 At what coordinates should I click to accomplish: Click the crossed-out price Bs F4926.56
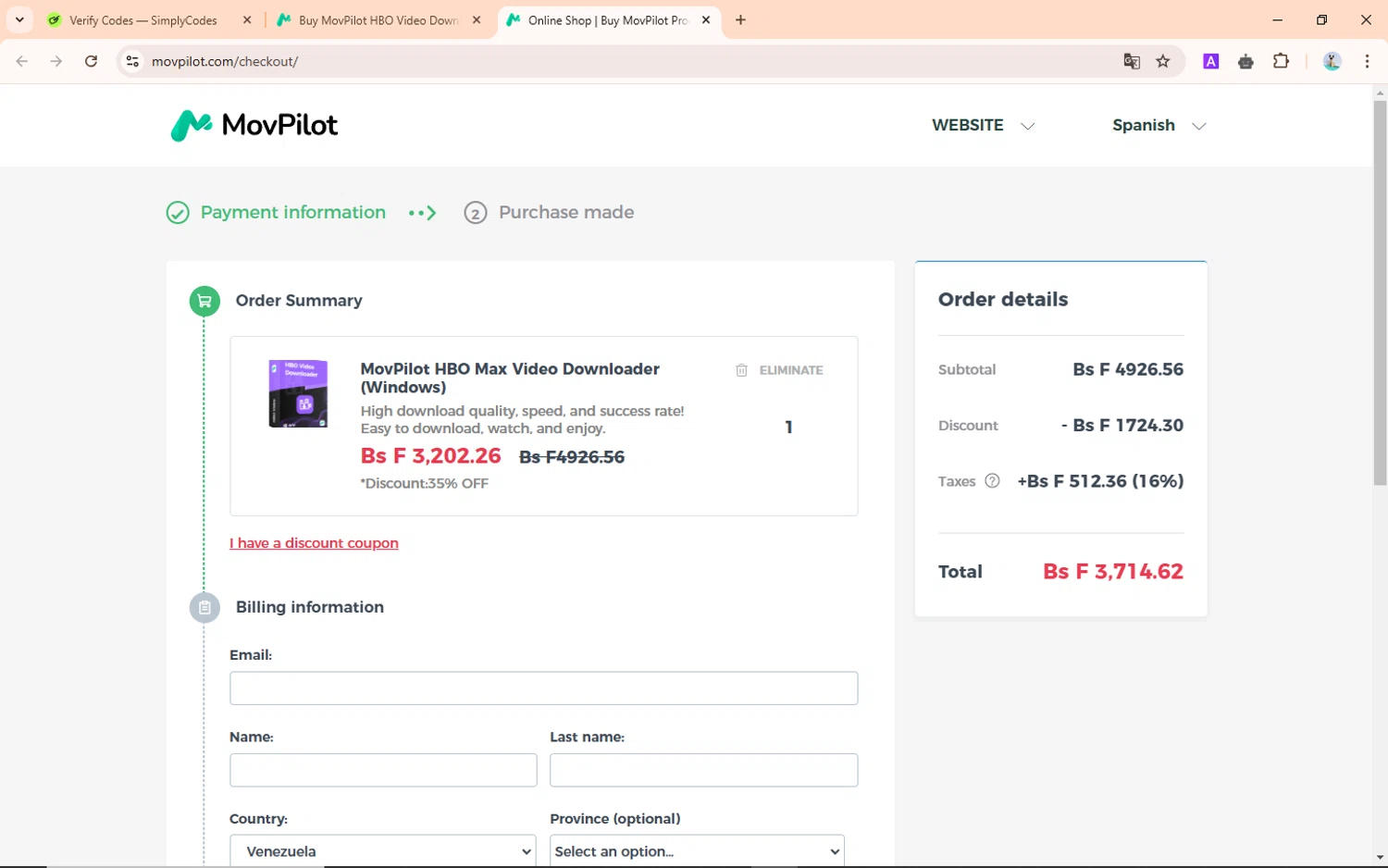coord(572,457)
